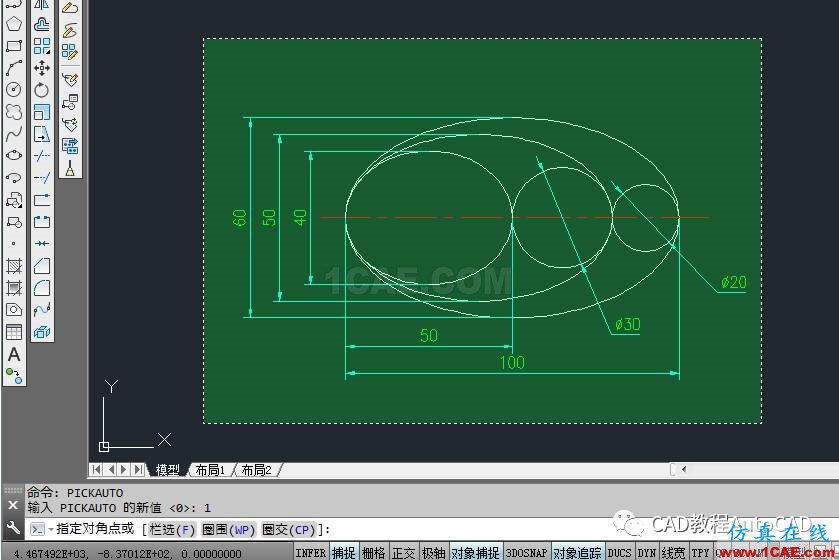Screen dimensions: 839x560
Task: Select the Edit Array tool
Action: pyautogui.click(x=70, y=52)
